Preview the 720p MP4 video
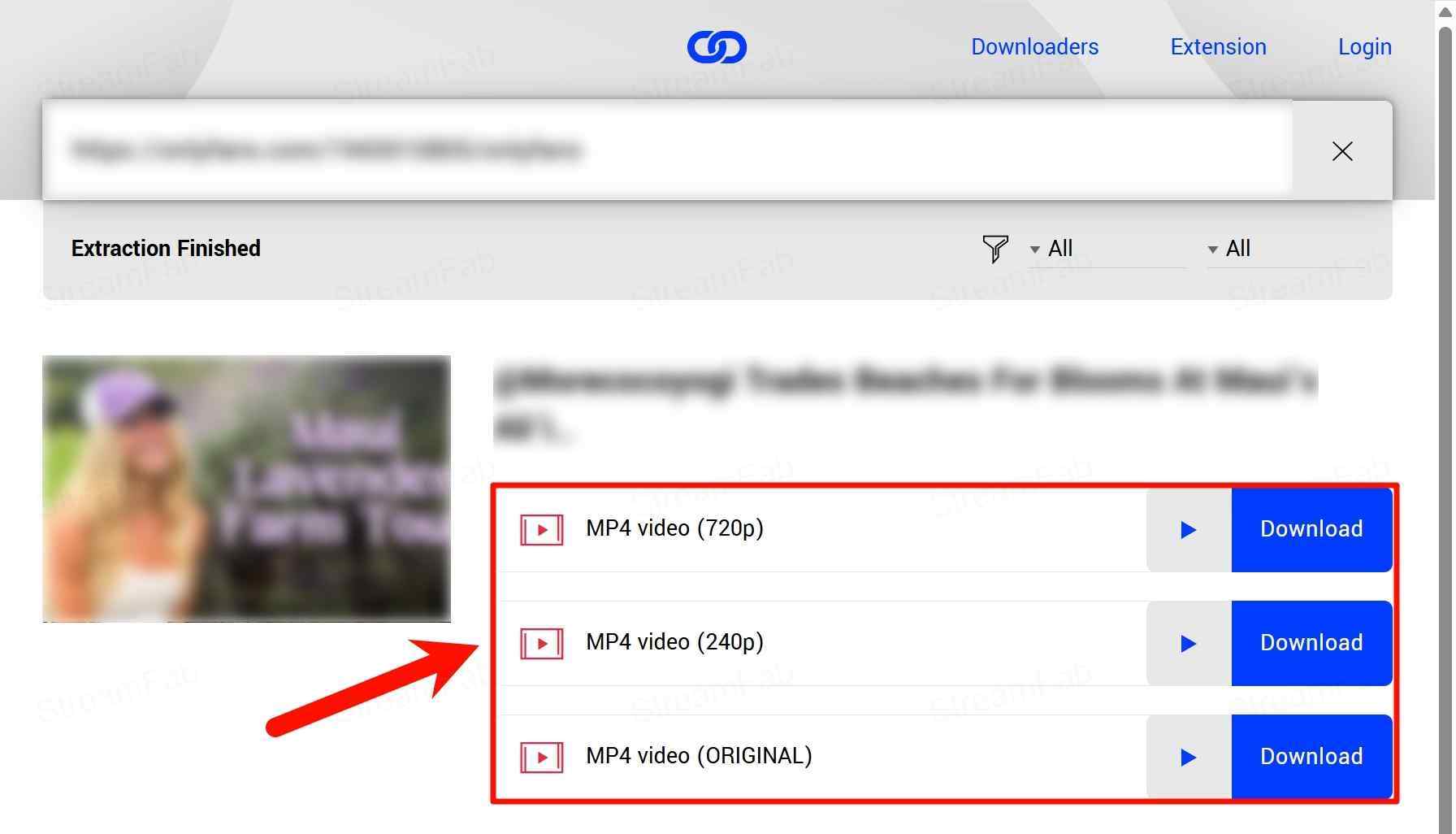 click(x=1188, y=530)
